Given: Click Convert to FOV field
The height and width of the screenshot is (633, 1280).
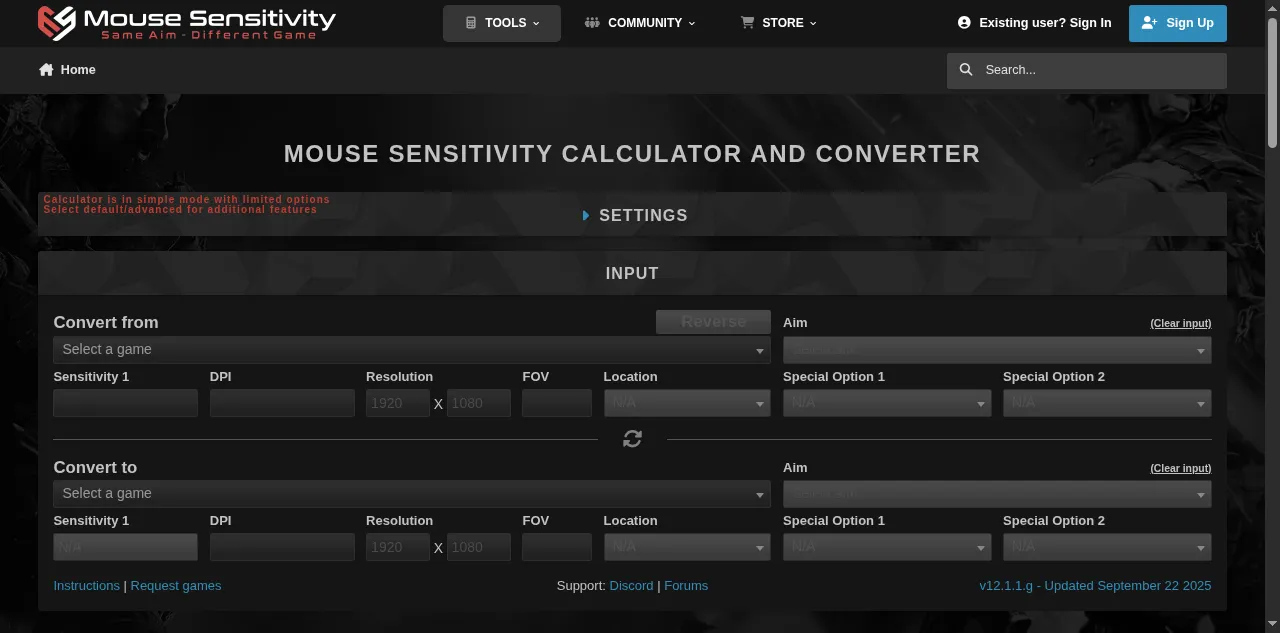Looking at the screenshot, I should pos(557,547).
